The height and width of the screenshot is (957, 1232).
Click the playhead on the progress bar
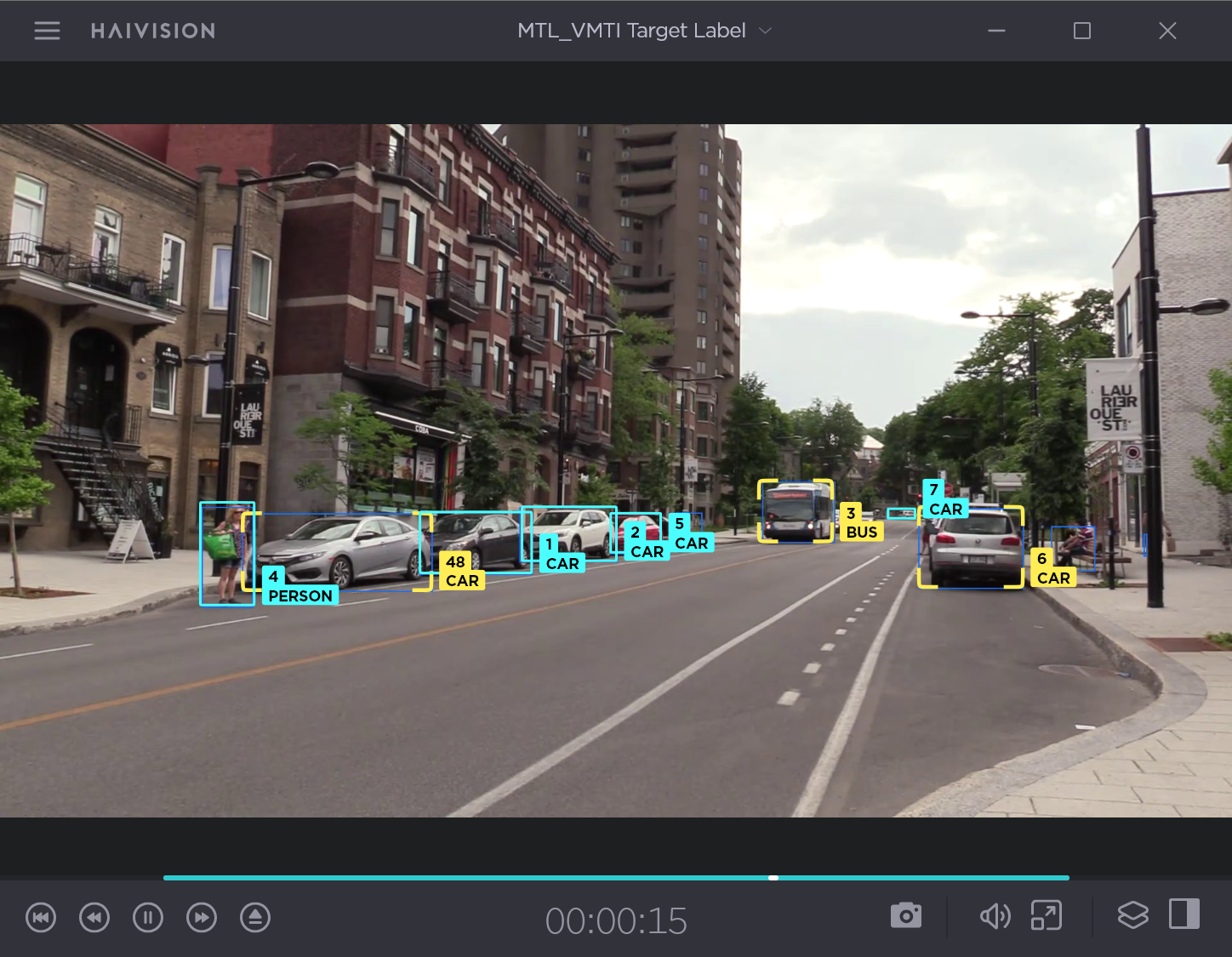[773, 877]
